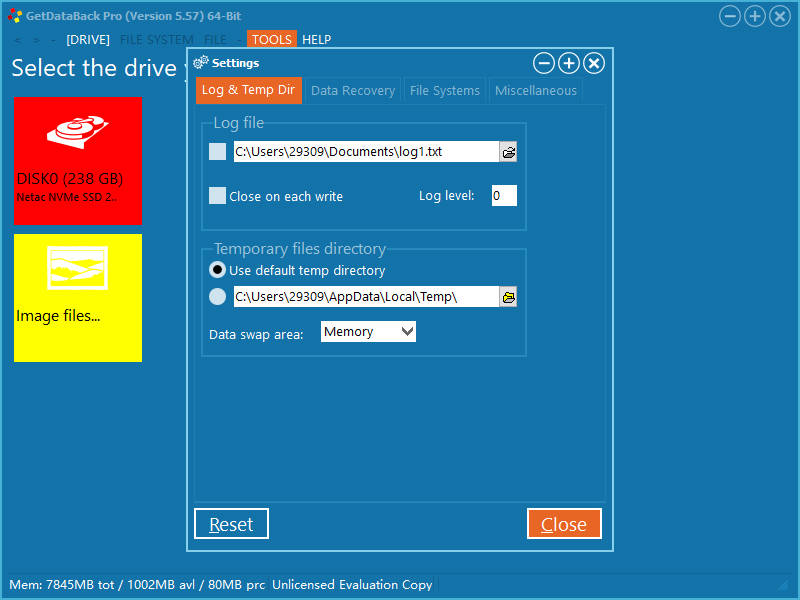Open the Image files tile
Screen dimensions: 800x600
point(77,297)
